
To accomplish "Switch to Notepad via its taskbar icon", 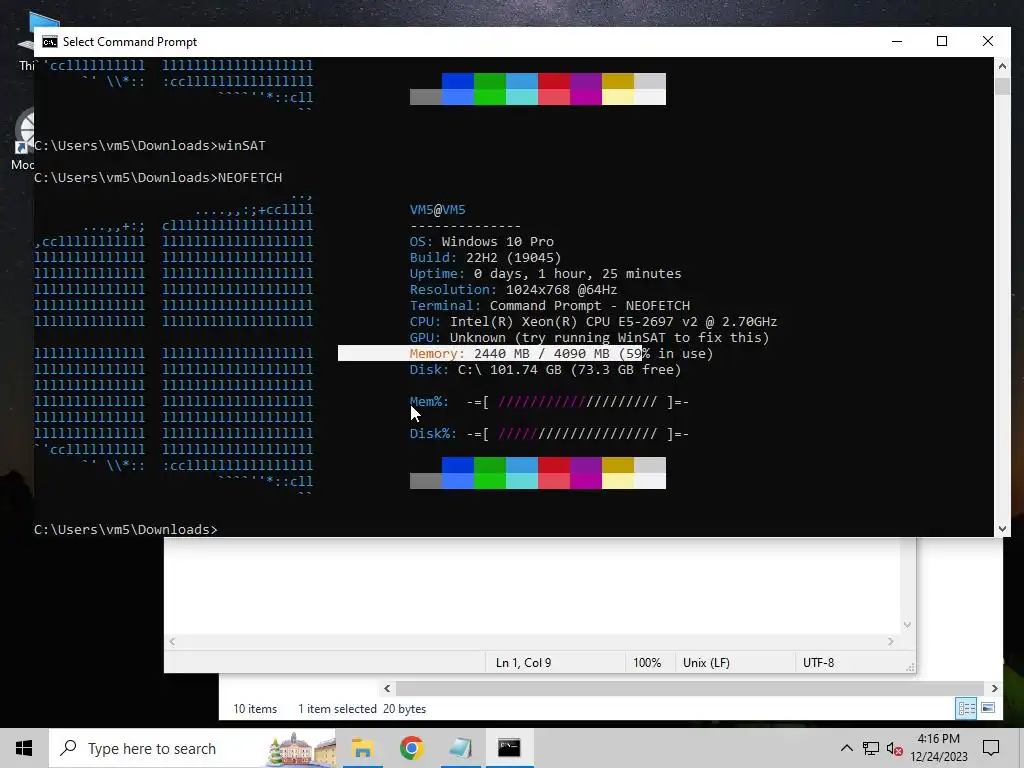I will click(x=460, y=748).
